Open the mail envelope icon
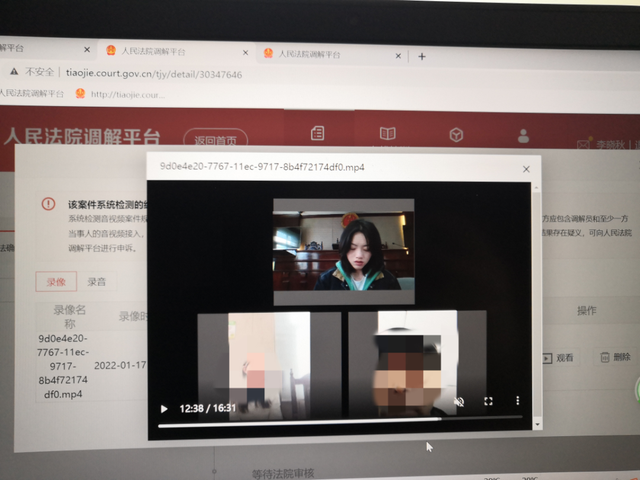Image resolution: width=640 pixels, height=480 pixels. pos(583,144)
